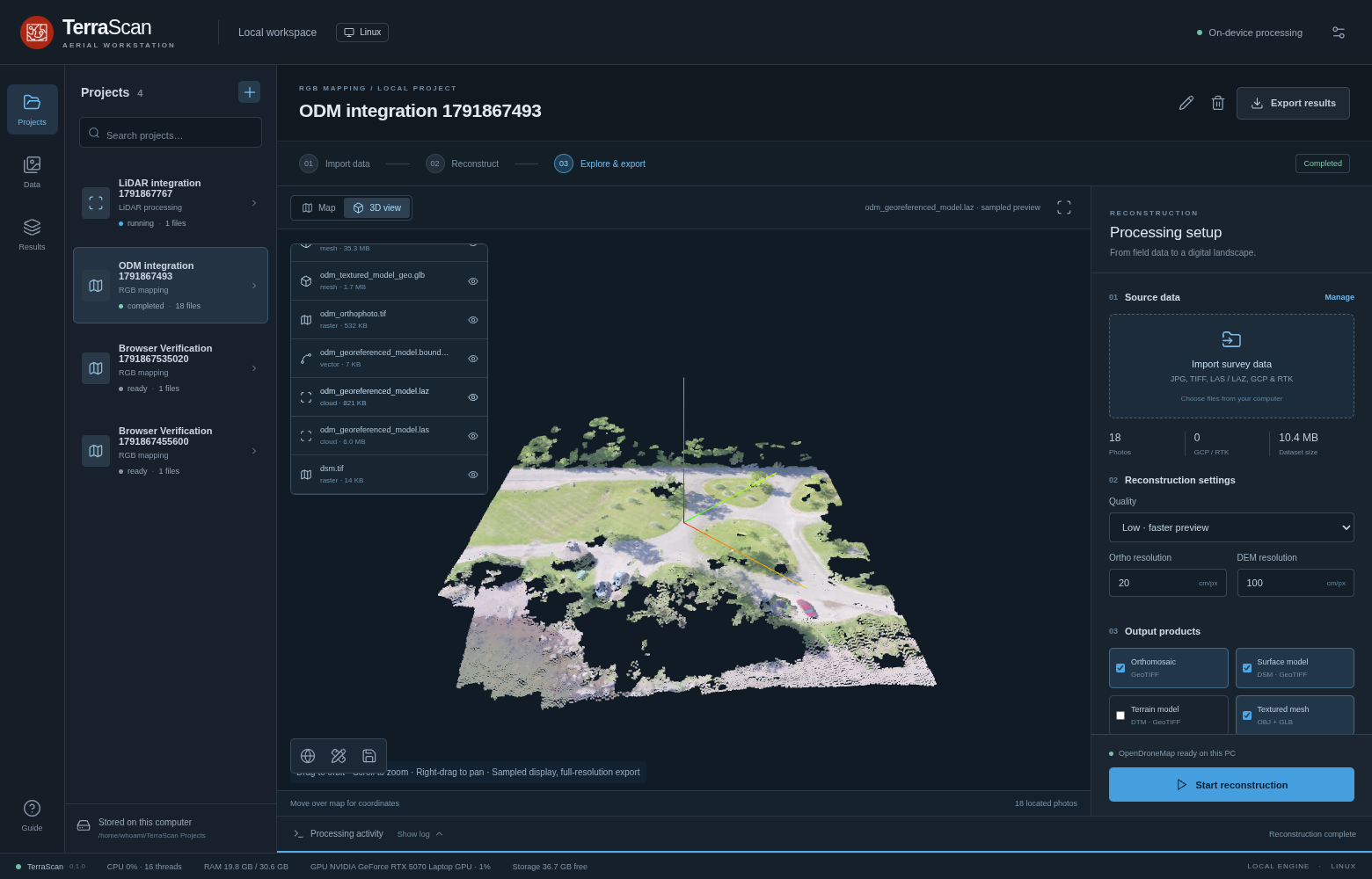Uncheck the Orthomosaic output product
Screen dimensions: 1372x879
coord(1120,668)
